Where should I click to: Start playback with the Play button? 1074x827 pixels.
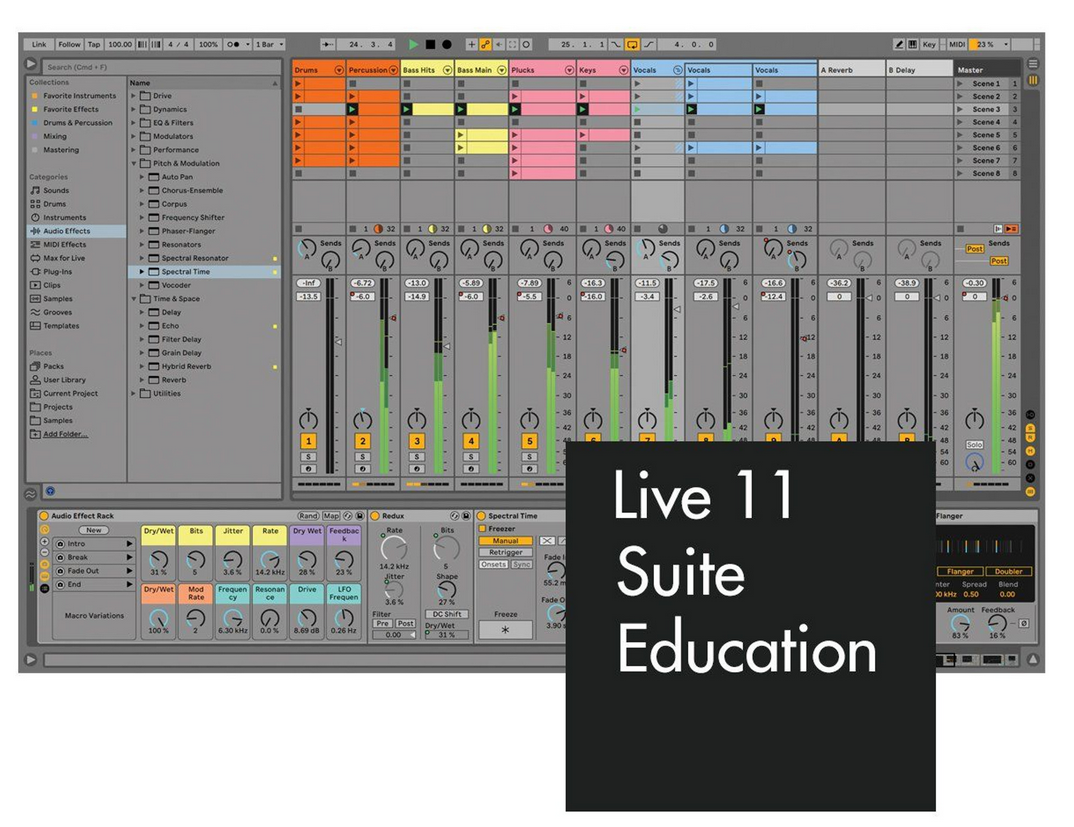(x=414, y=44)
